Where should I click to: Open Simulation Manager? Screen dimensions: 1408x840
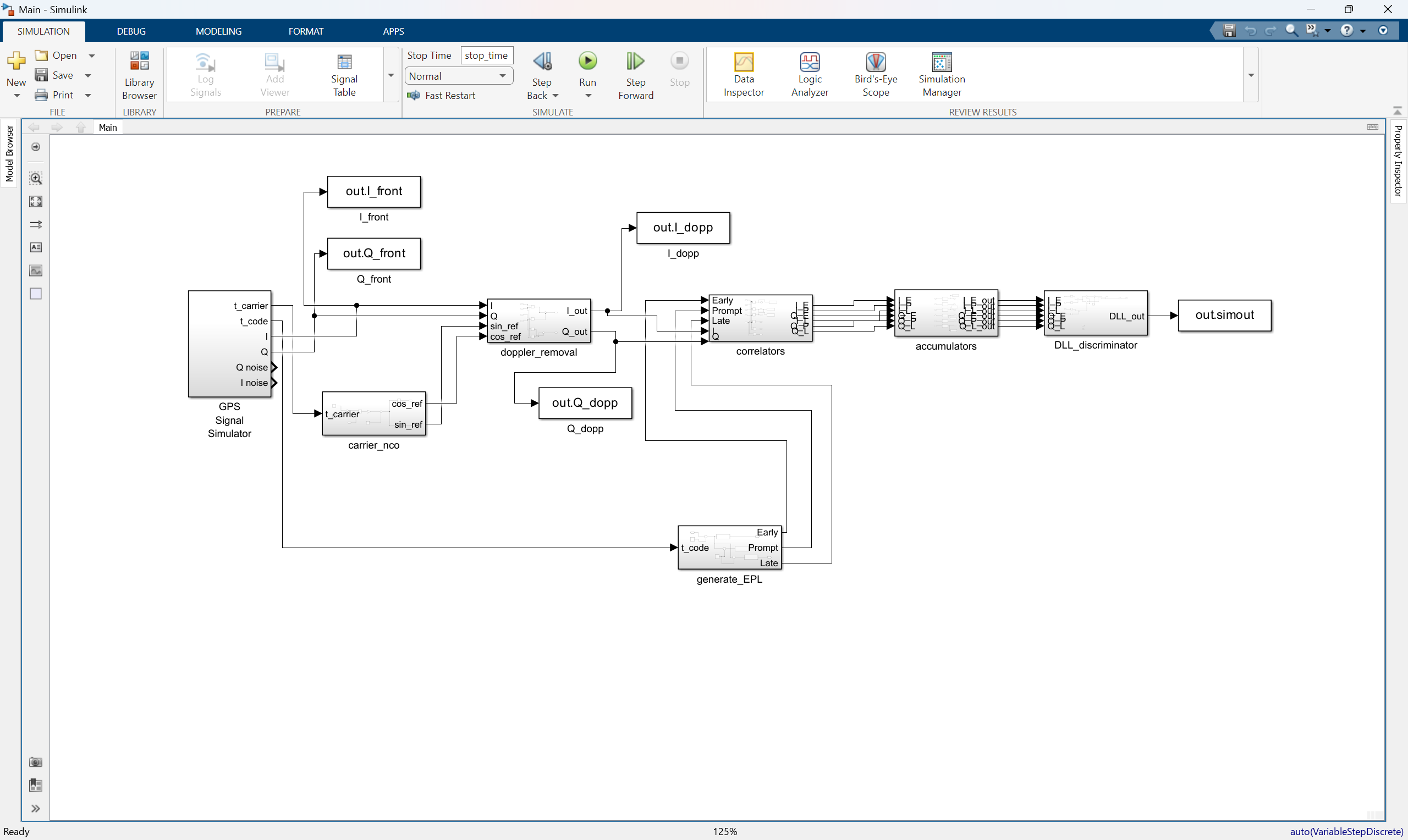[942, 75]
